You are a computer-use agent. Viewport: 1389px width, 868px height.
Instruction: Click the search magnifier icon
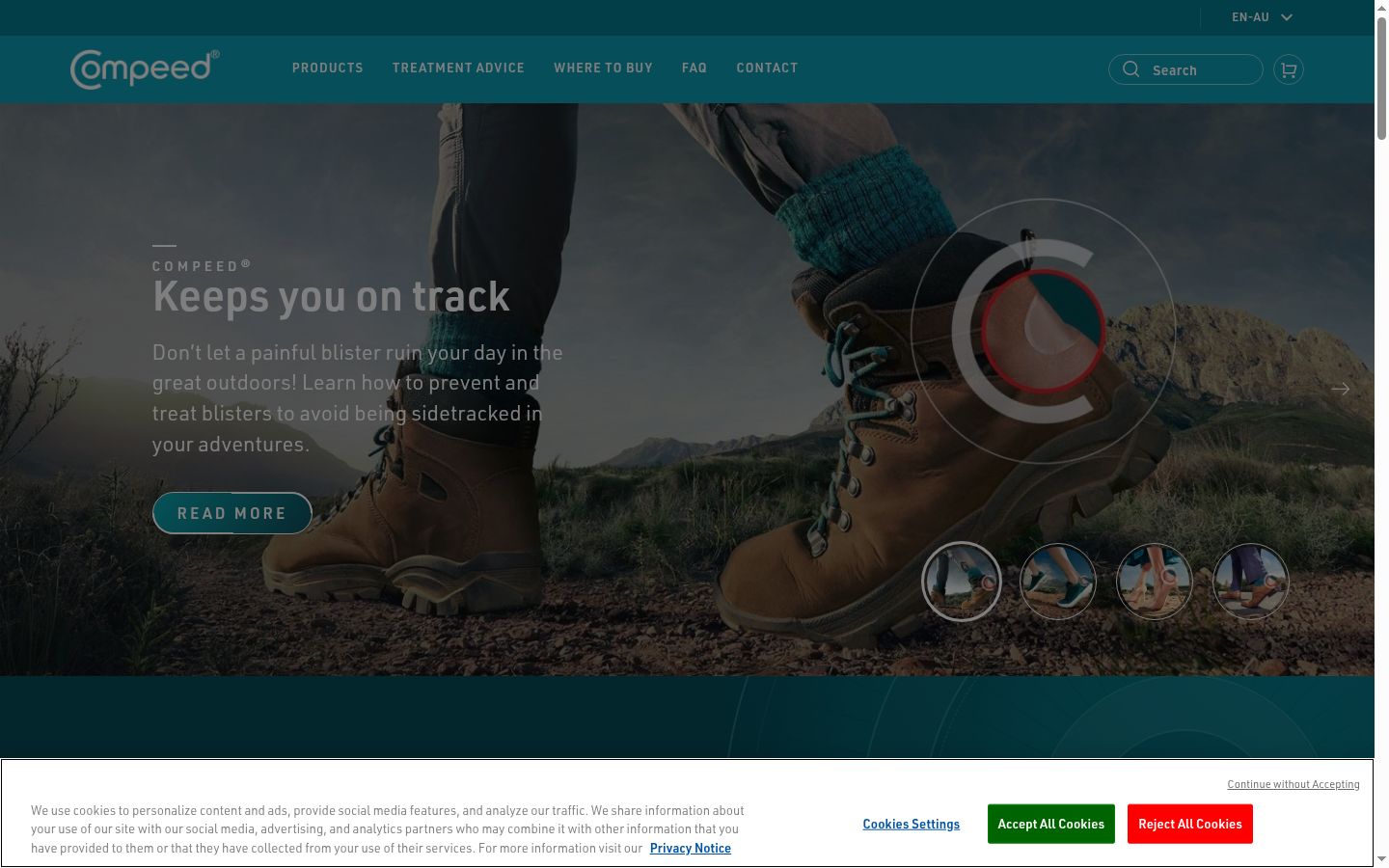pos(1131,69)
